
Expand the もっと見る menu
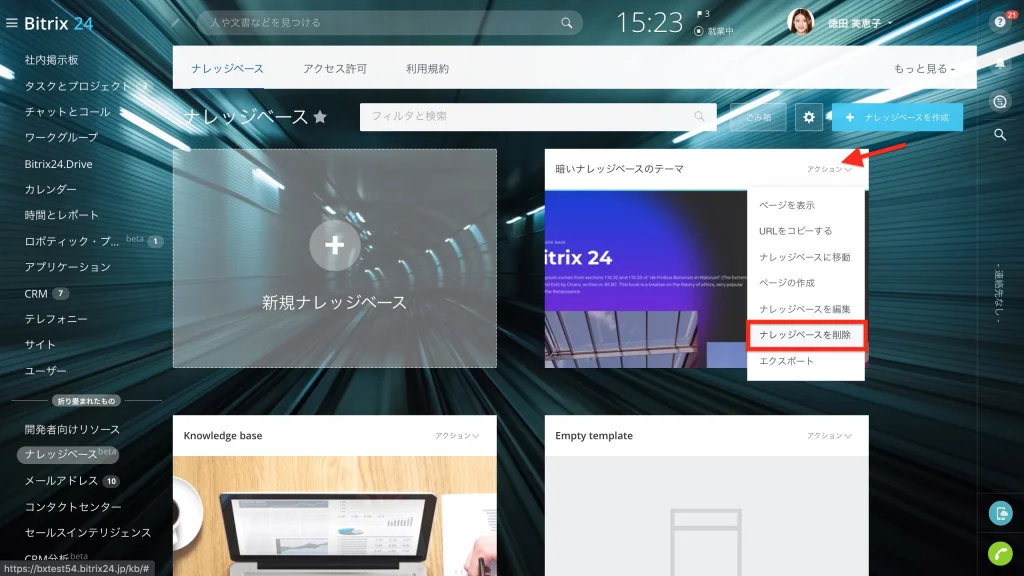click(x=924, y=69)
